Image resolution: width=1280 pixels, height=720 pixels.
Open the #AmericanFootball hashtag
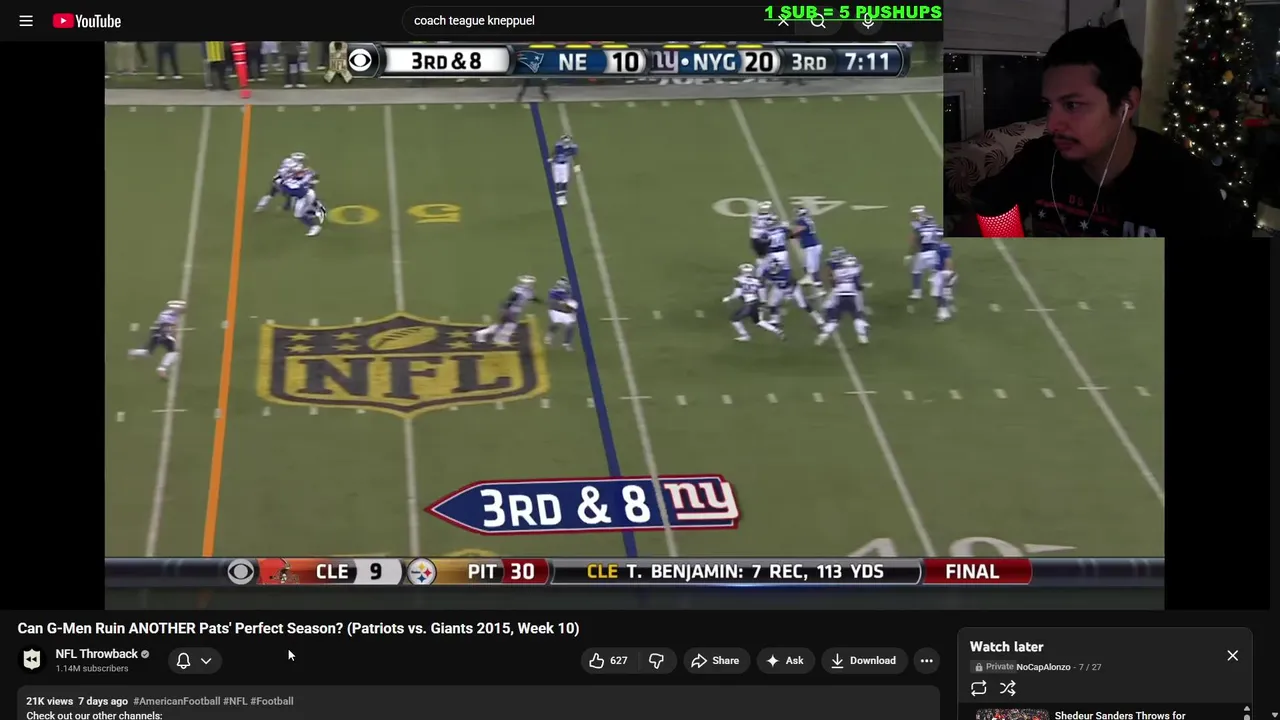coord(176,701)
